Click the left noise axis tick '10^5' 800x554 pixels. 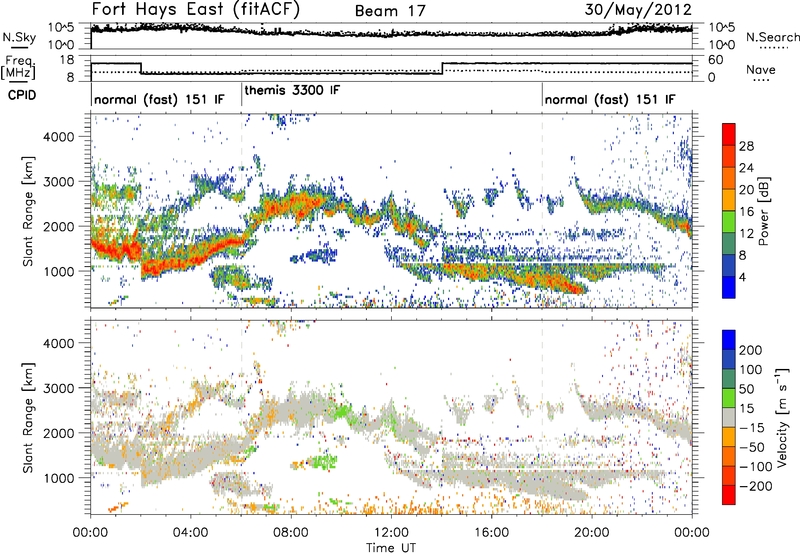61,27
